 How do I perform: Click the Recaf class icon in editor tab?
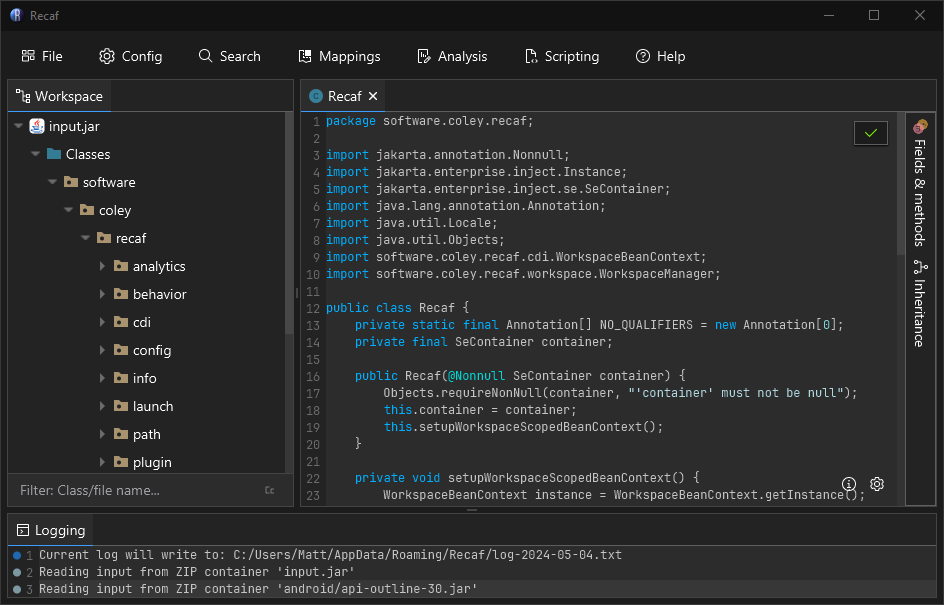316,96
